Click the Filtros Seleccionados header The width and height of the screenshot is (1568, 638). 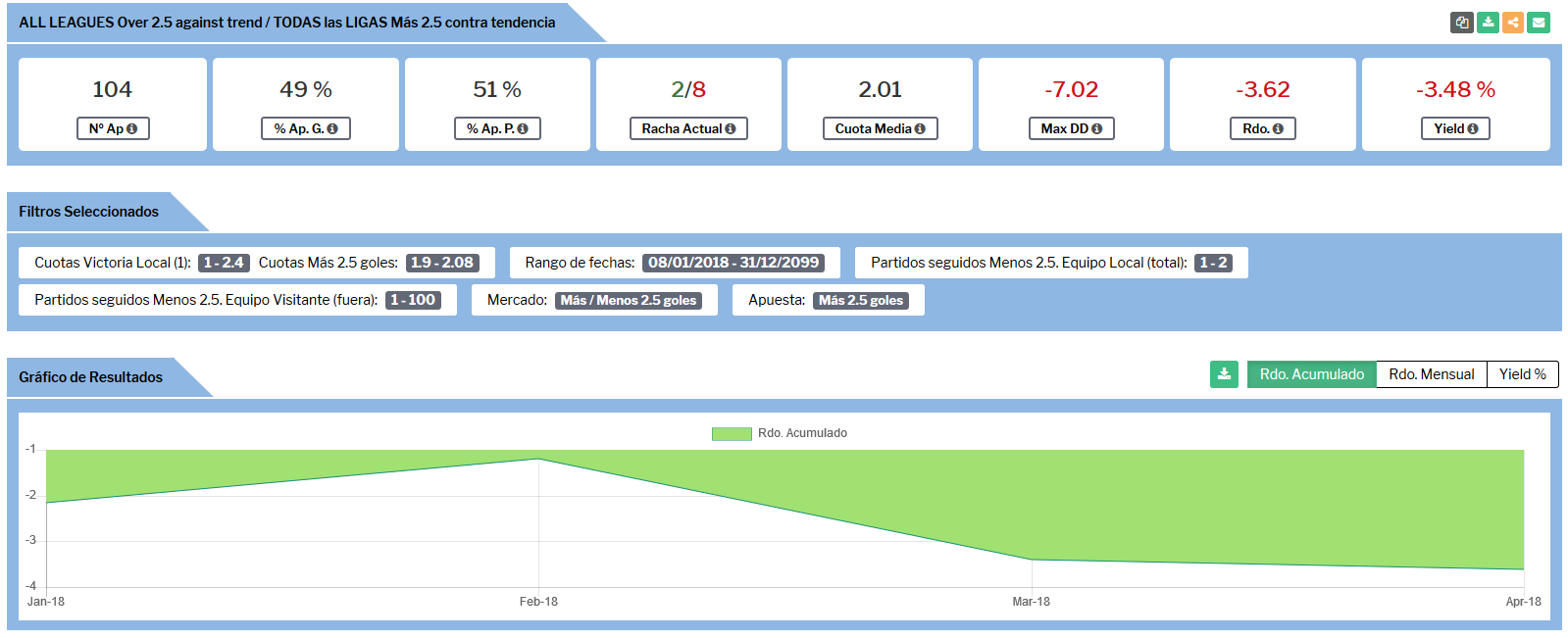click(88, 212)
